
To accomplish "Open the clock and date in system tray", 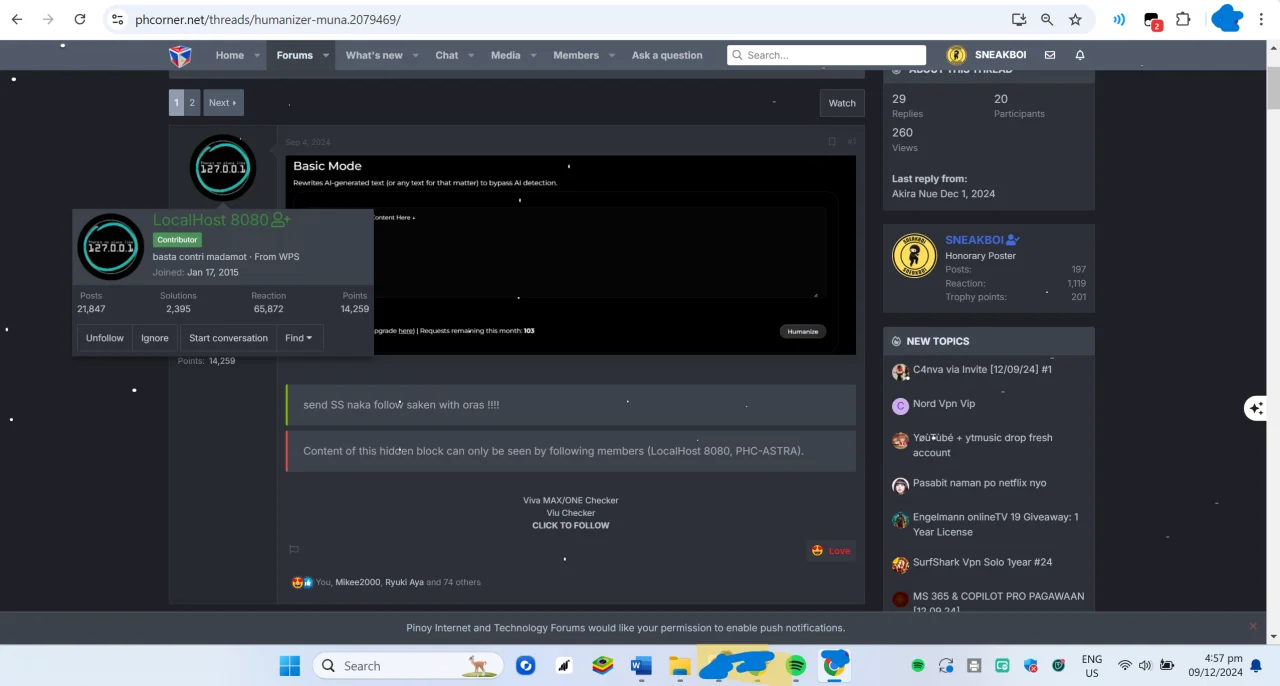I will click(1215, 666).
